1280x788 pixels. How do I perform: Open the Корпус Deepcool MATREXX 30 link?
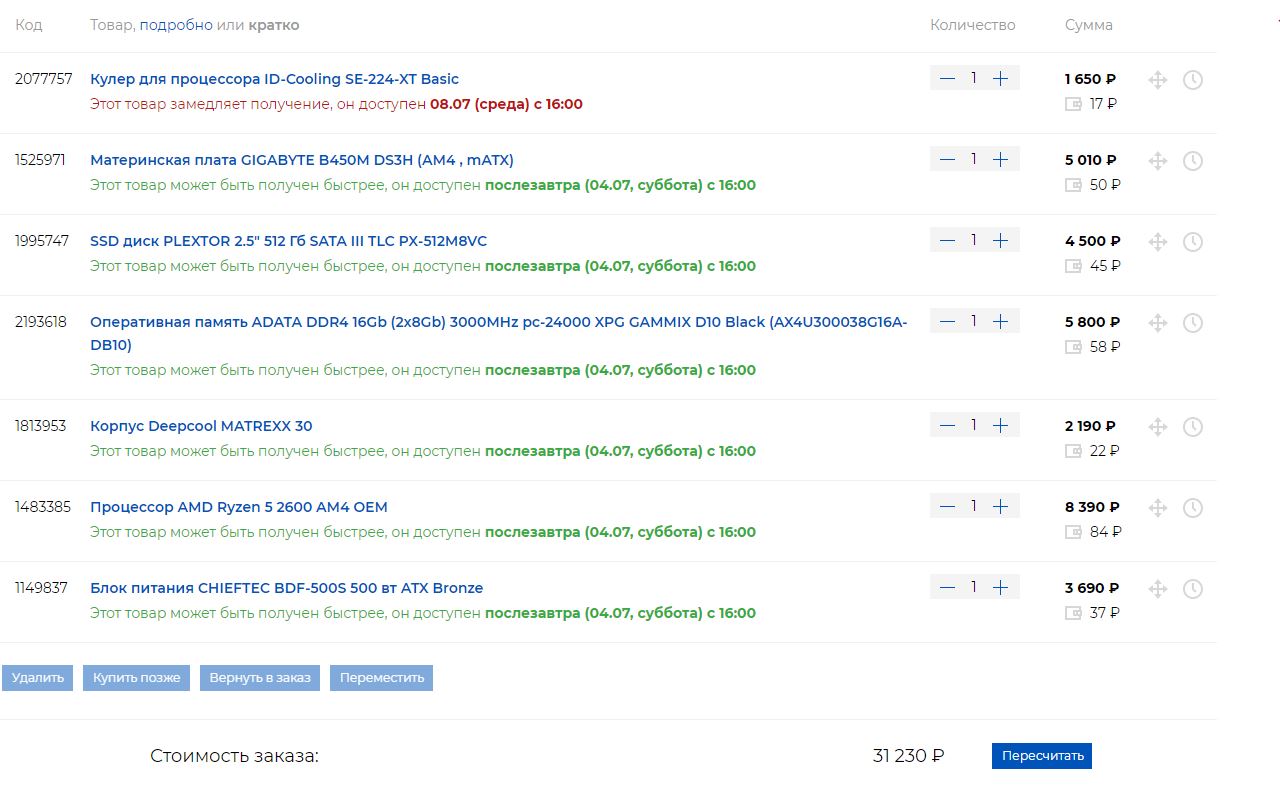[201, 426]
